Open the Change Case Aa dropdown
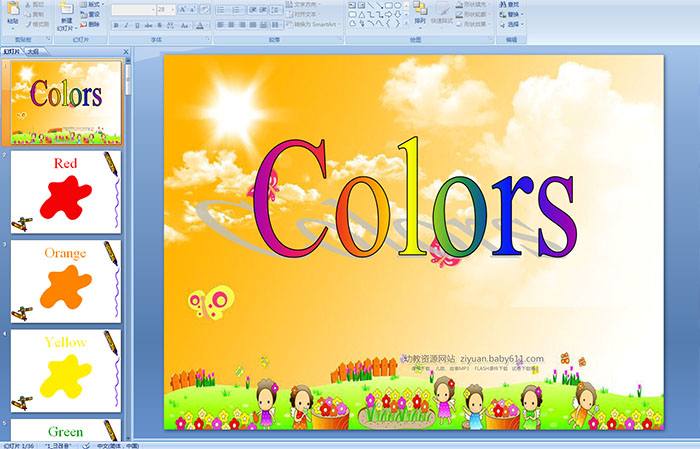 click(185, 25)
